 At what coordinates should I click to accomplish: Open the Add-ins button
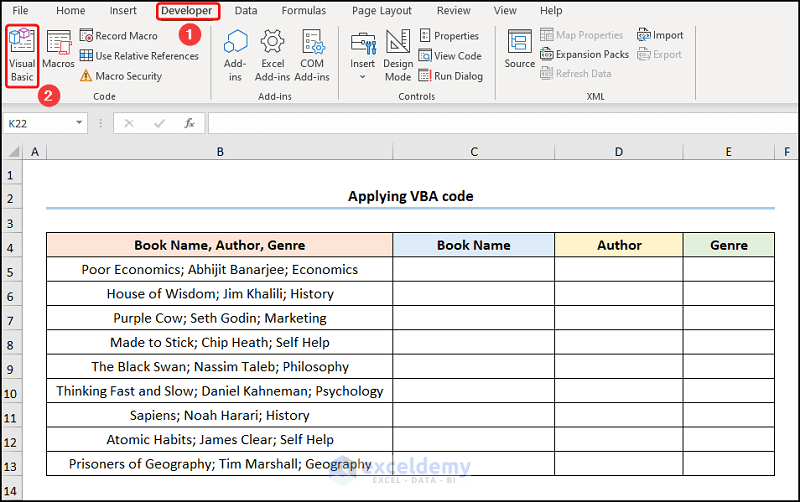(x=235, y=55)
